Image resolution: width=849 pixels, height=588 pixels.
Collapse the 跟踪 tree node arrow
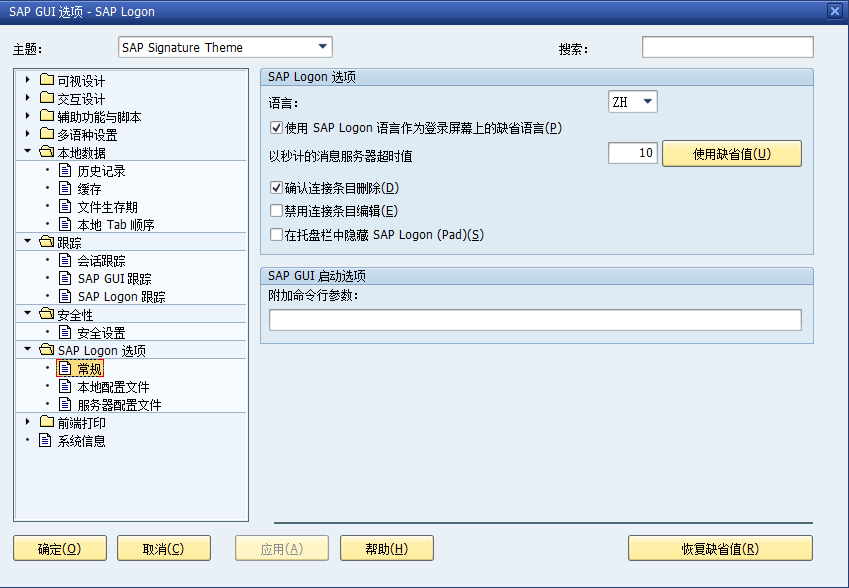point(28,241)
